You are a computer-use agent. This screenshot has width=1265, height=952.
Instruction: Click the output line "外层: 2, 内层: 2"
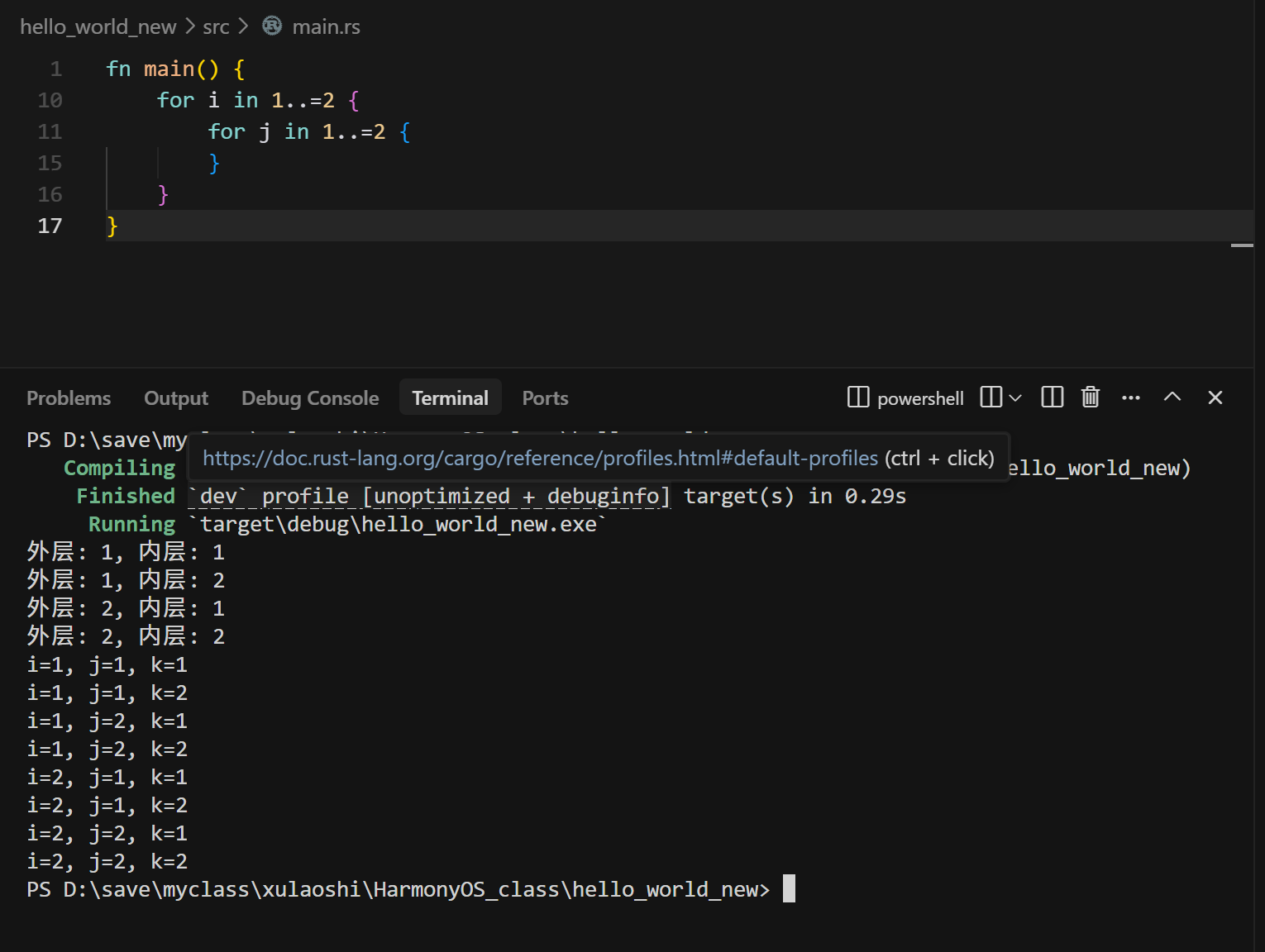pos(126,636)
